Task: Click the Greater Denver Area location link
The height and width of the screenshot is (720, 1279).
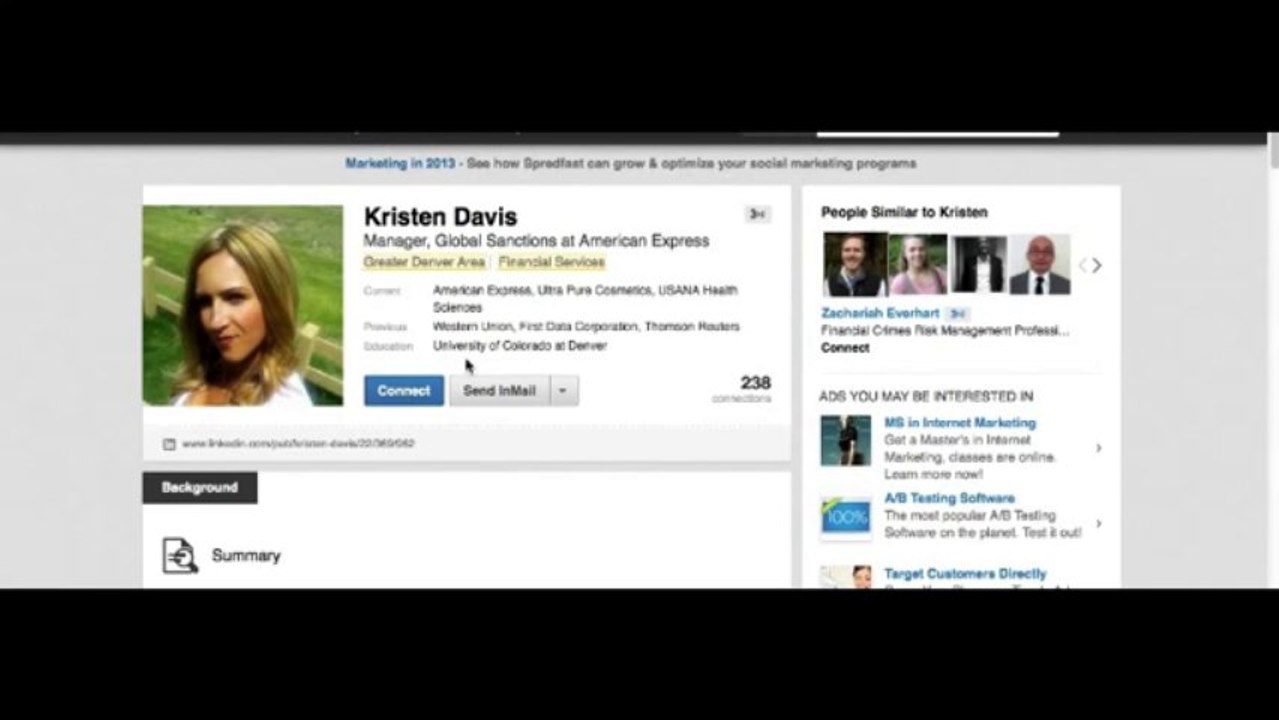Action: tap(424, 262)
